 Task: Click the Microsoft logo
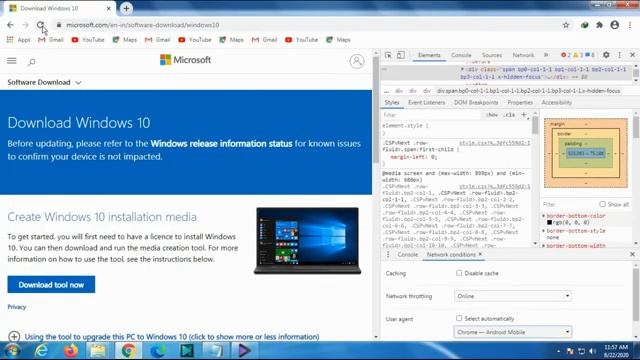185,60
